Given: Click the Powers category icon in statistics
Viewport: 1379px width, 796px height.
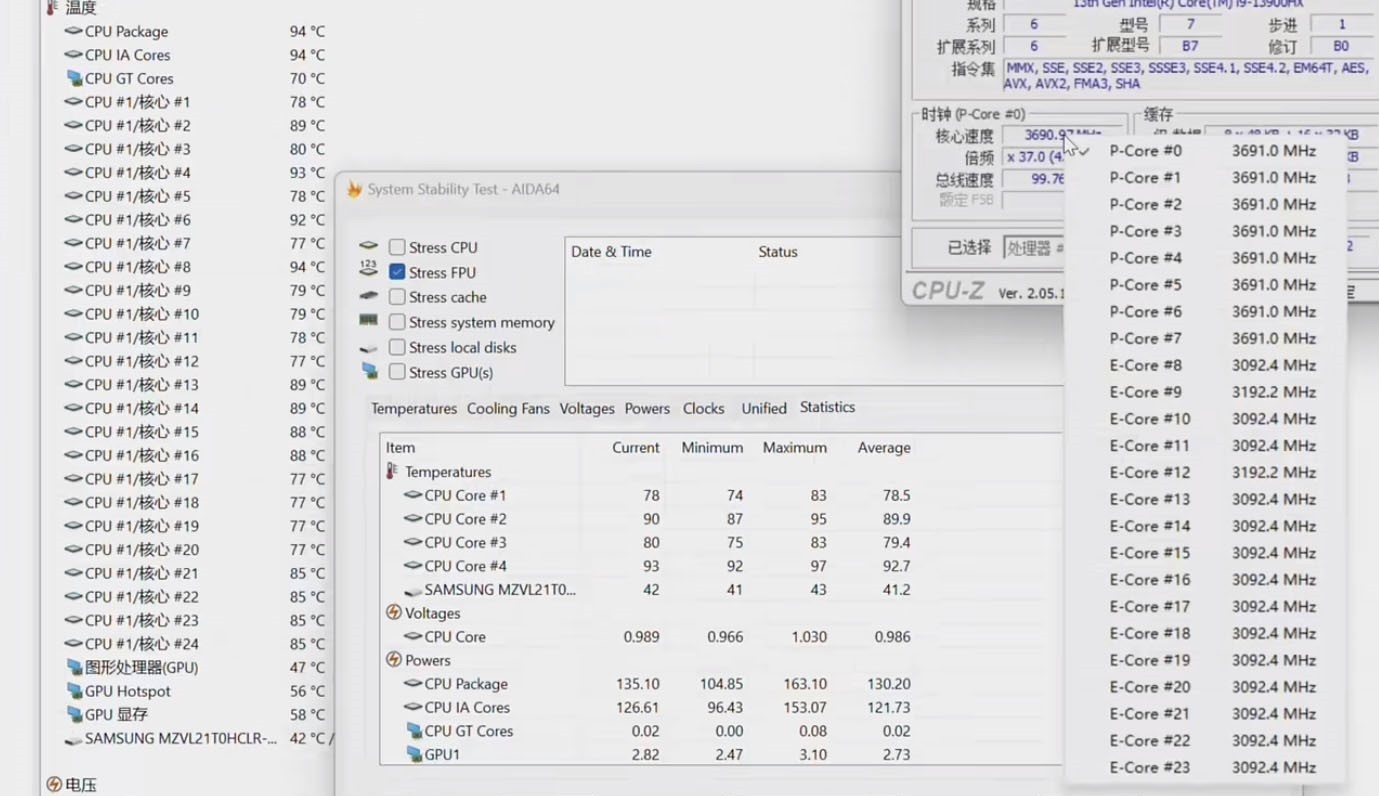Looking at the screenshot, I should pyautogui.click(x=394, y=660).
